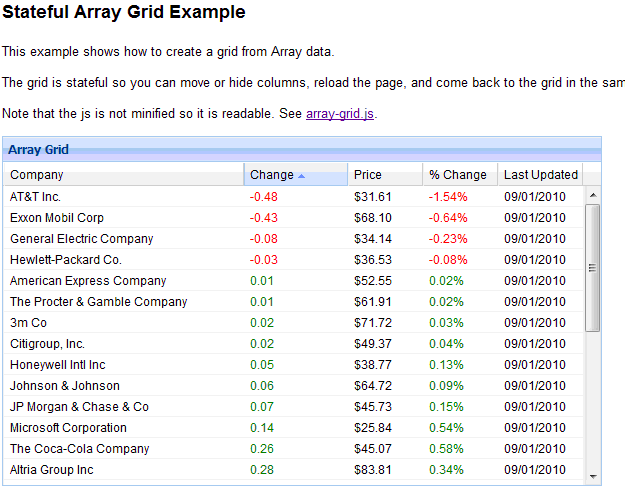625x493 pixels.
Task: Click the Array Grid panel title
Action: [38, 149]
